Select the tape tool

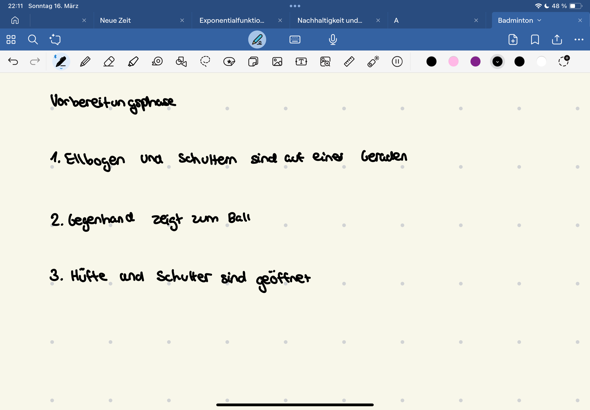pyautogui.click(x=157, y=61)
